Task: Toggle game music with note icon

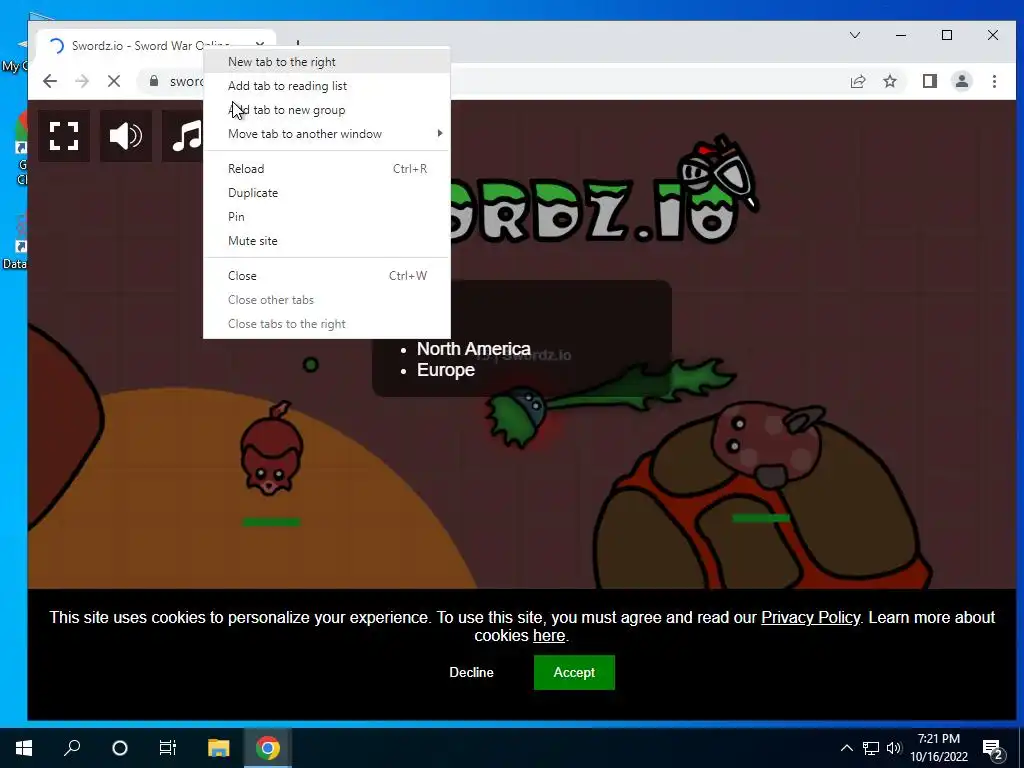Action: [185, 136]
